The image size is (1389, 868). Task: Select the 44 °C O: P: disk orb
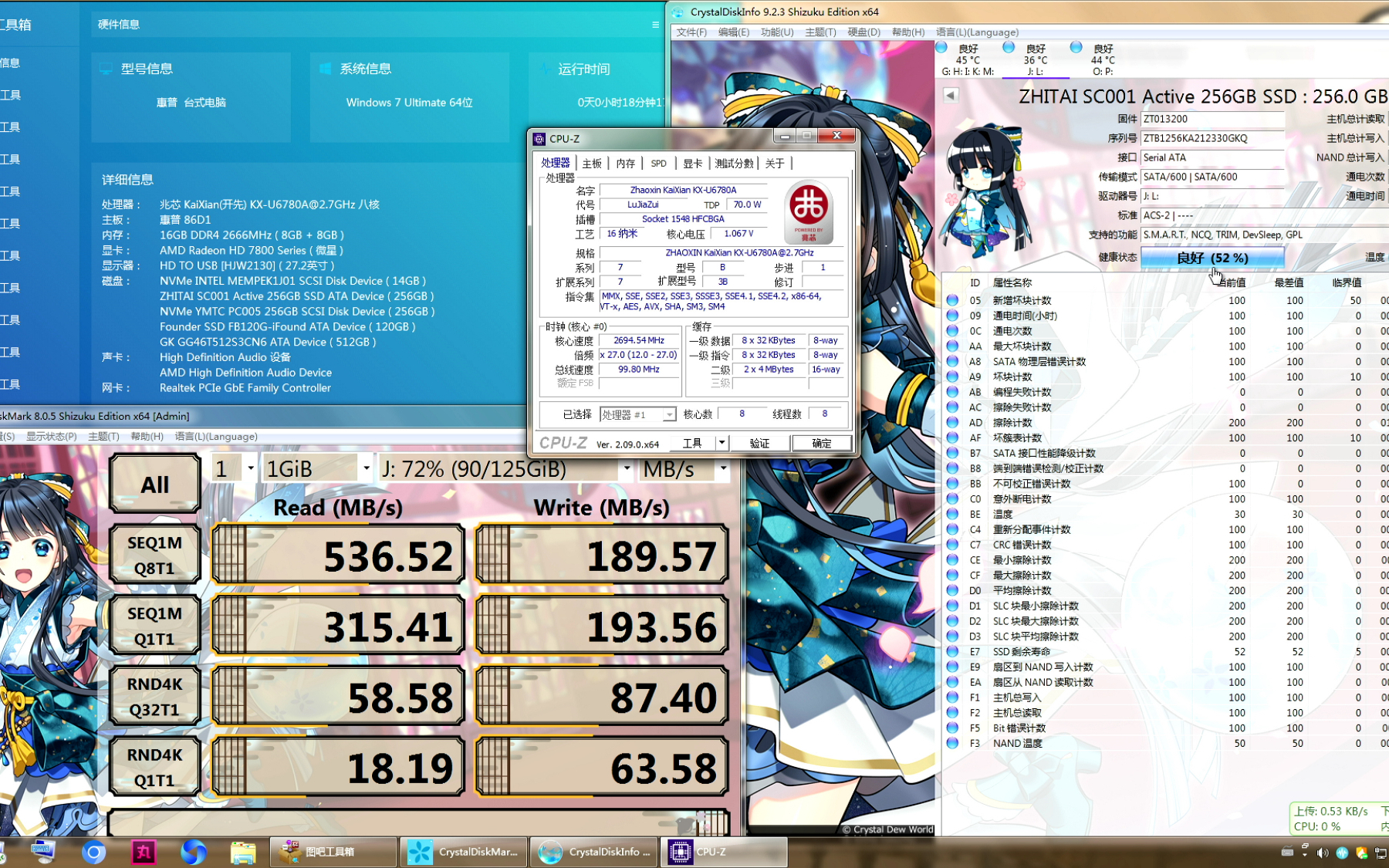click(1076, 48)
